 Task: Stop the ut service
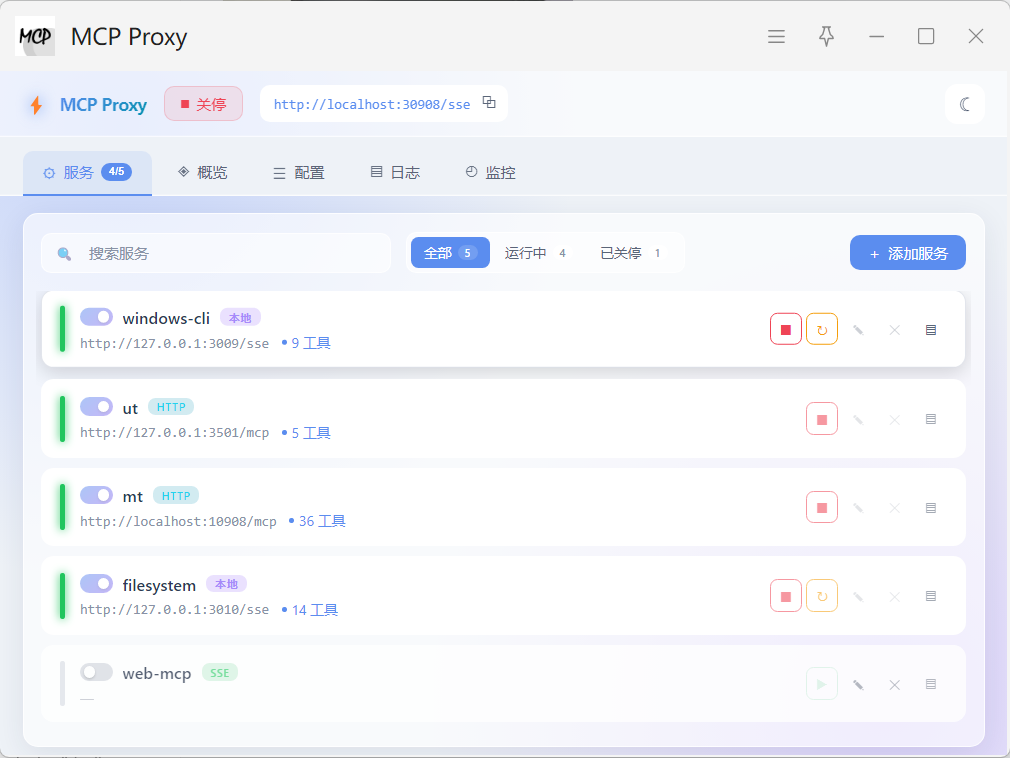click(821, 419)
